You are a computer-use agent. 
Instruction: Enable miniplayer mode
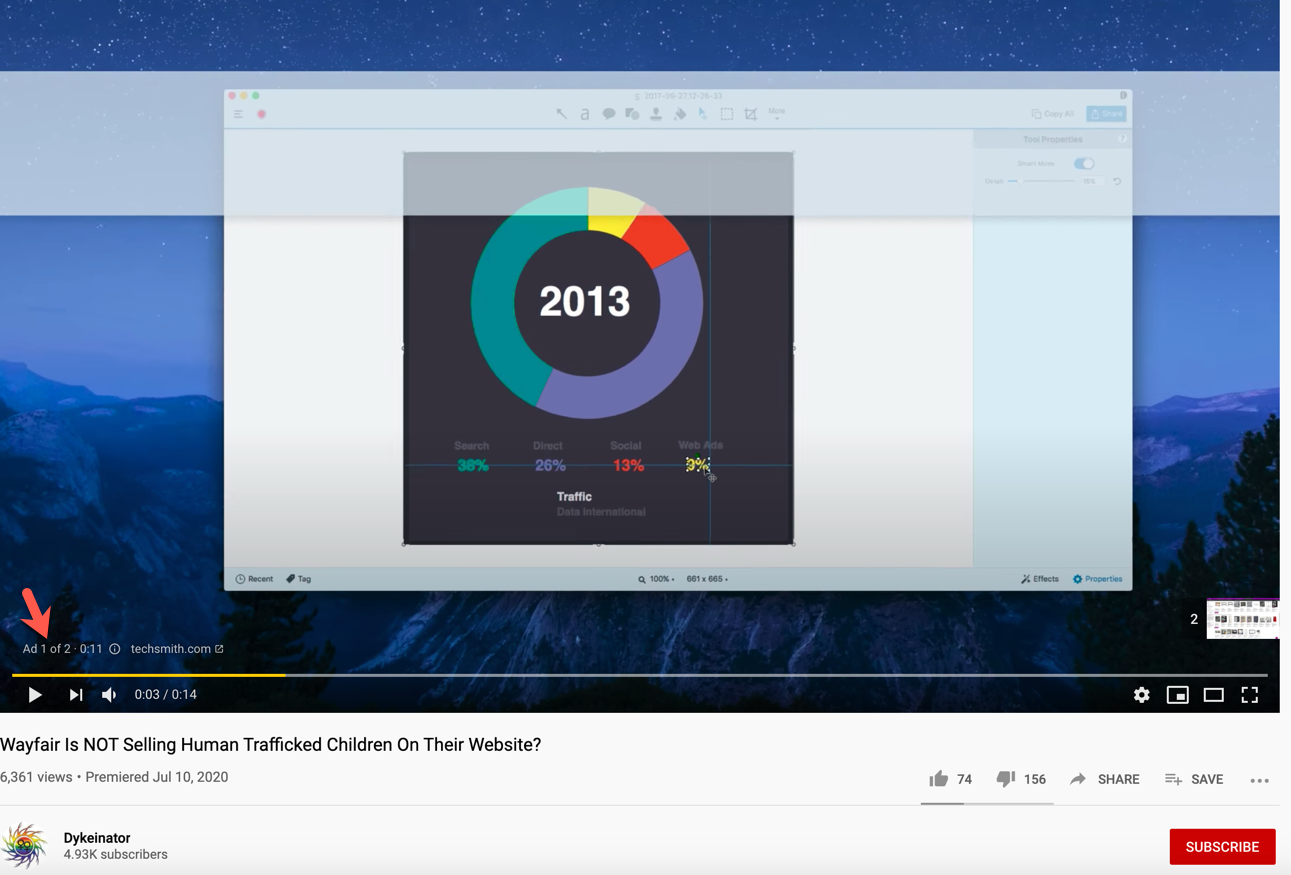pyautogui.click(x=1177, y=695)
